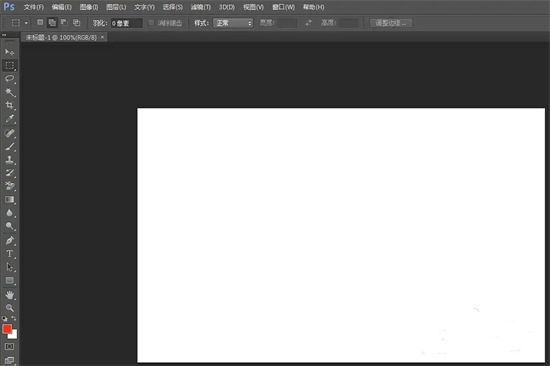
Task: Click the 羽化 feather input field
Action: tap(126, 23)
